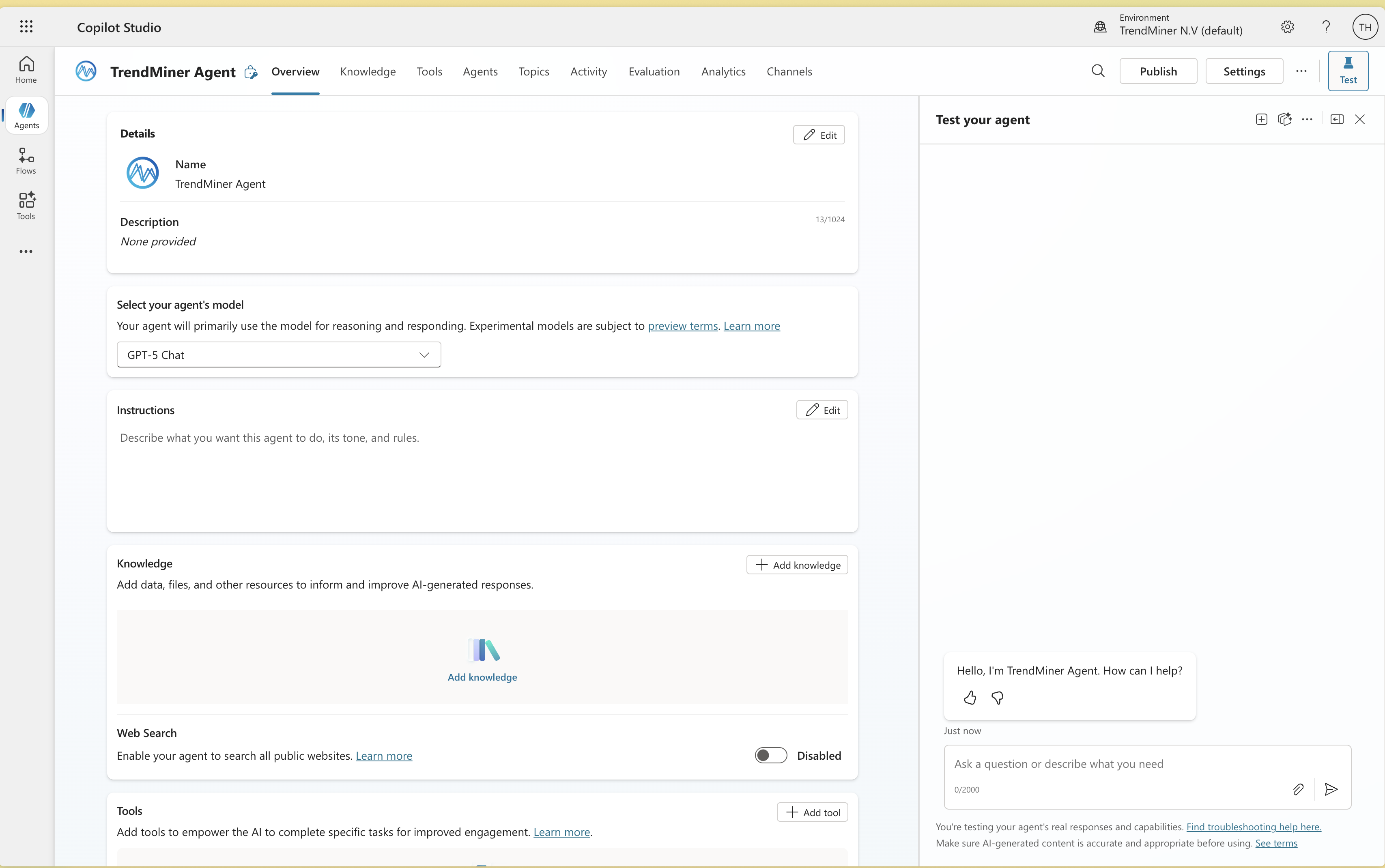Viewport: 1385px width, 868px height.
Task: Open the Evaluation tab
Action: 654,72
